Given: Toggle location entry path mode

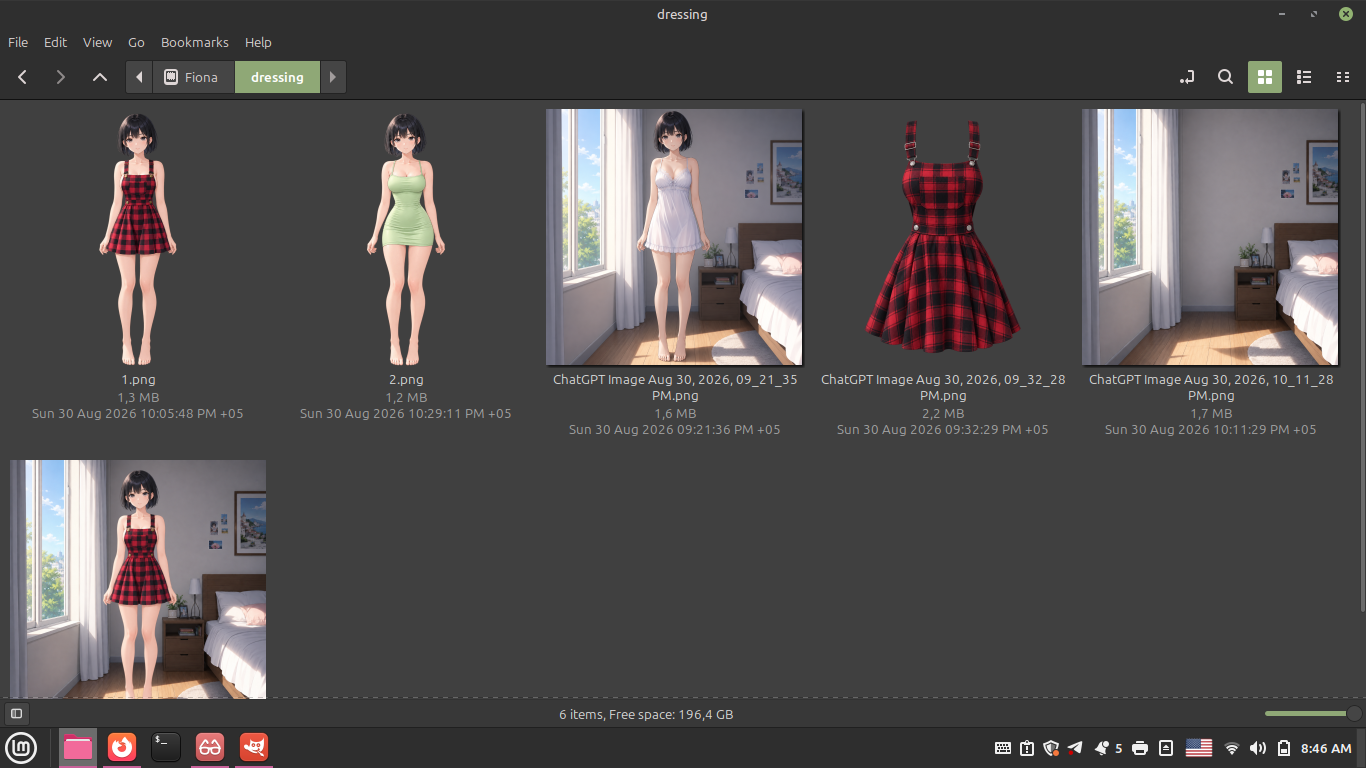Looking at the screenshot, I should (x=1187, y=77).
